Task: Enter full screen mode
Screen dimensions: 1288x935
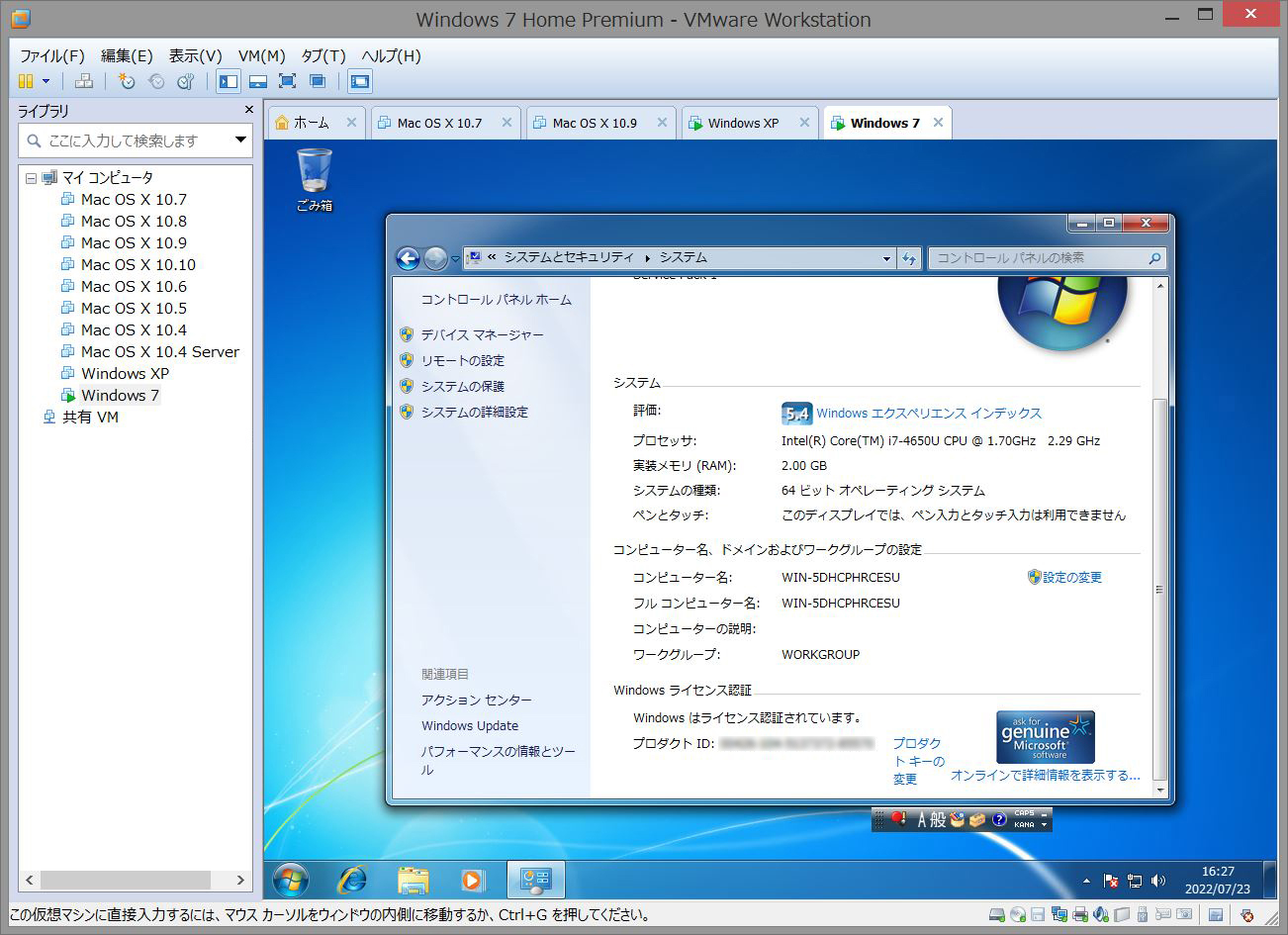Action: pos(288,81)
